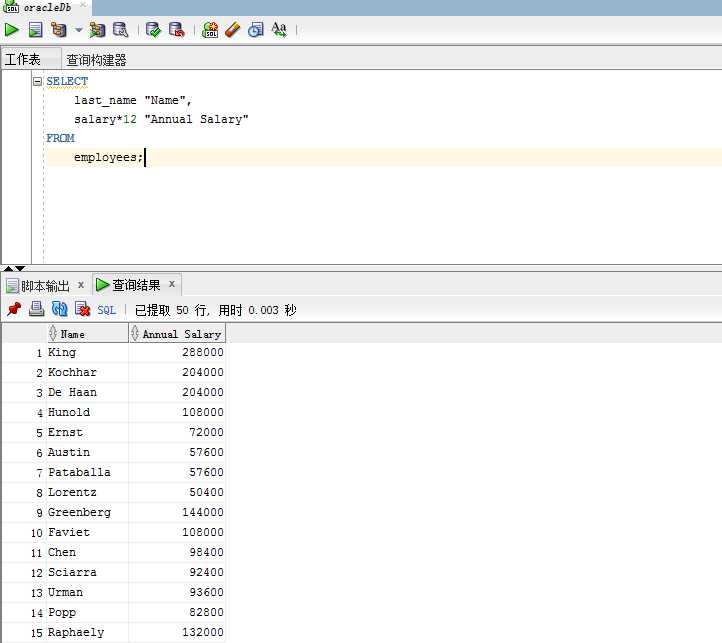Viewport: 722px width, 643px height.
Task: Click the SQL History toolbar icon
Action: [x=256, y=30]
